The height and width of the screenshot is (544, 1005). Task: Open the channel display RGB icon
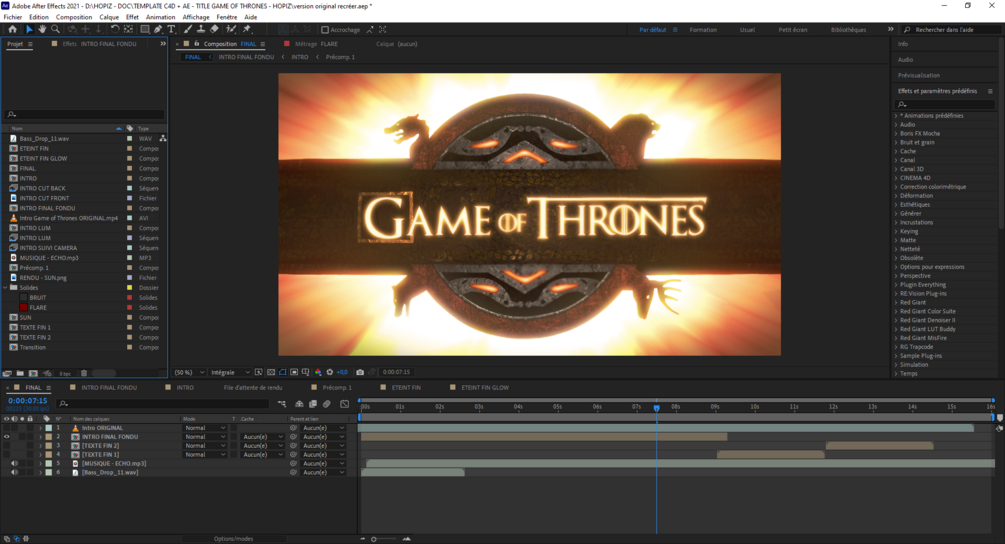(x=318, y=372)
